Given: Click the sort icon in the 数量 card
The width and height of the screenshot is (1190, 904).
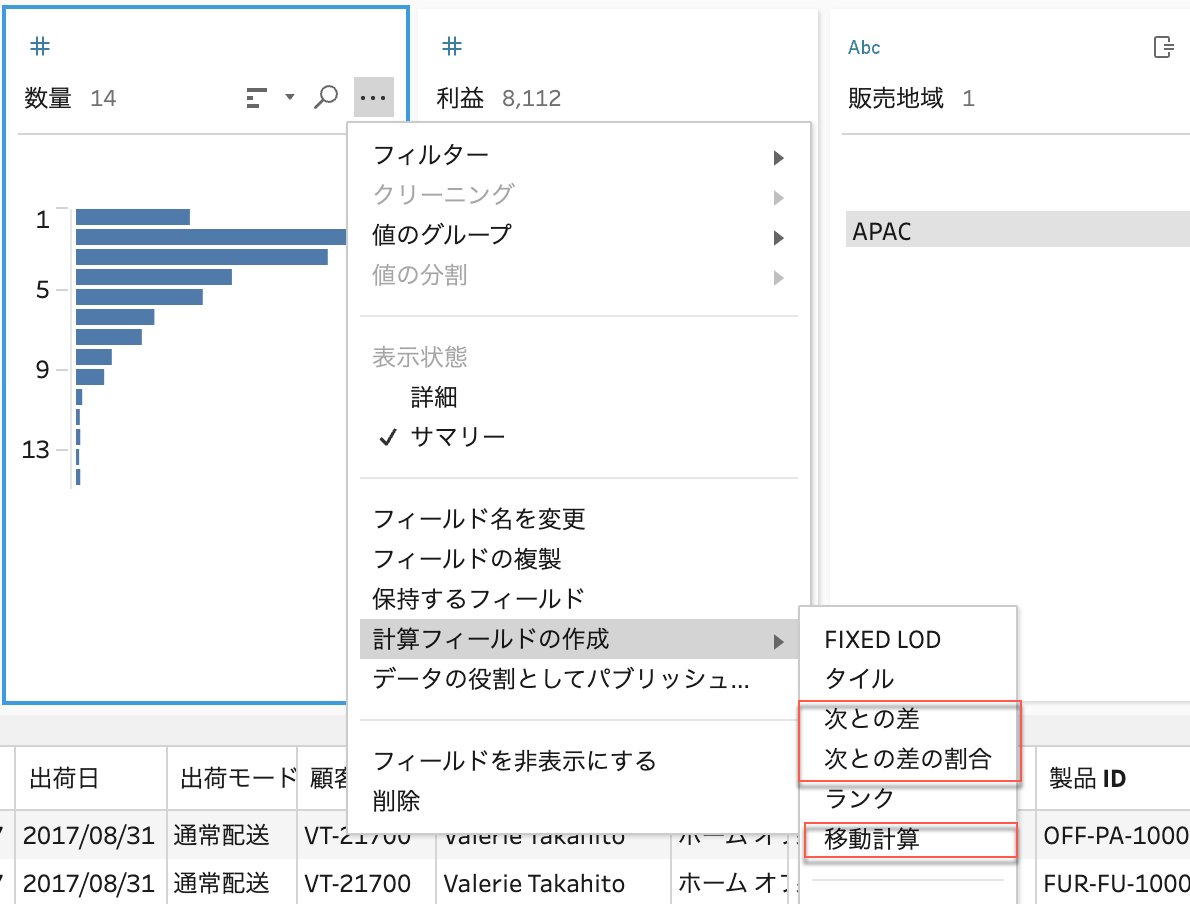Looking at the screenshot, I should point(257,98).
